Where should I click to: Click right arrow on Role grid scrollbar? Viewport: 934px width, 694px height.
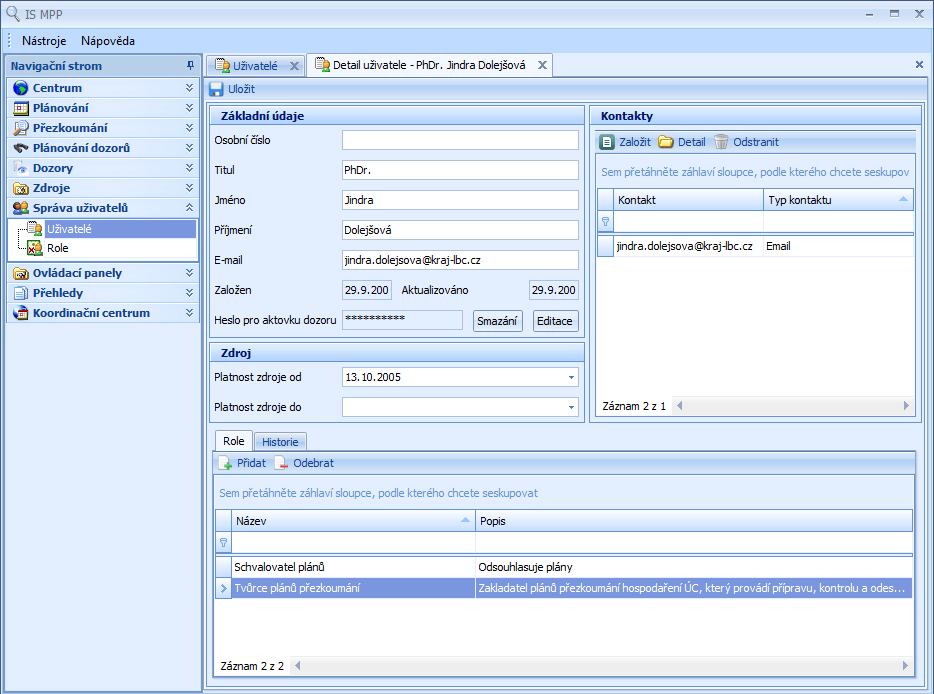(905, 666)
